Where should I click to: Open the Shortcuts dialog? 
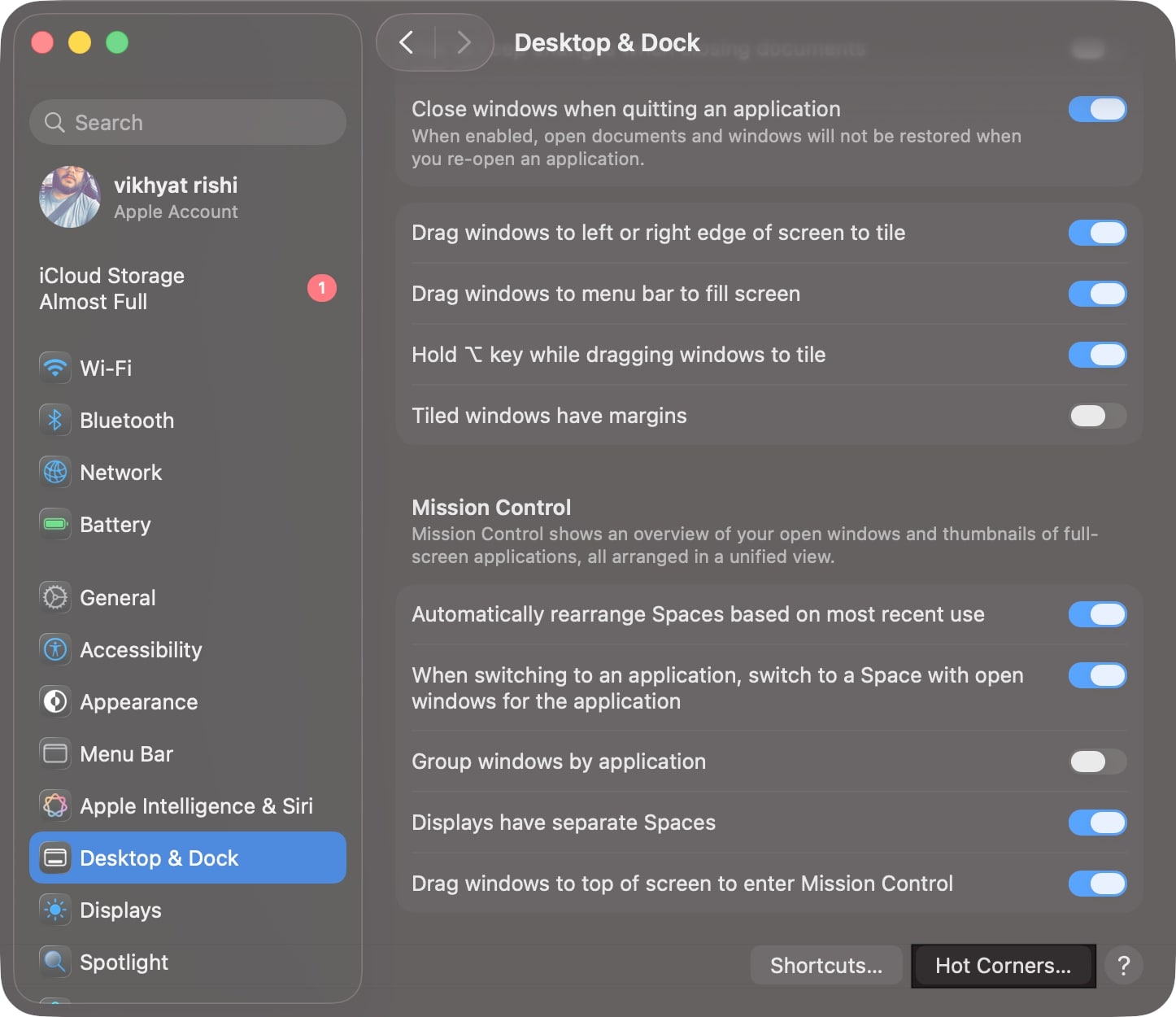825,966
